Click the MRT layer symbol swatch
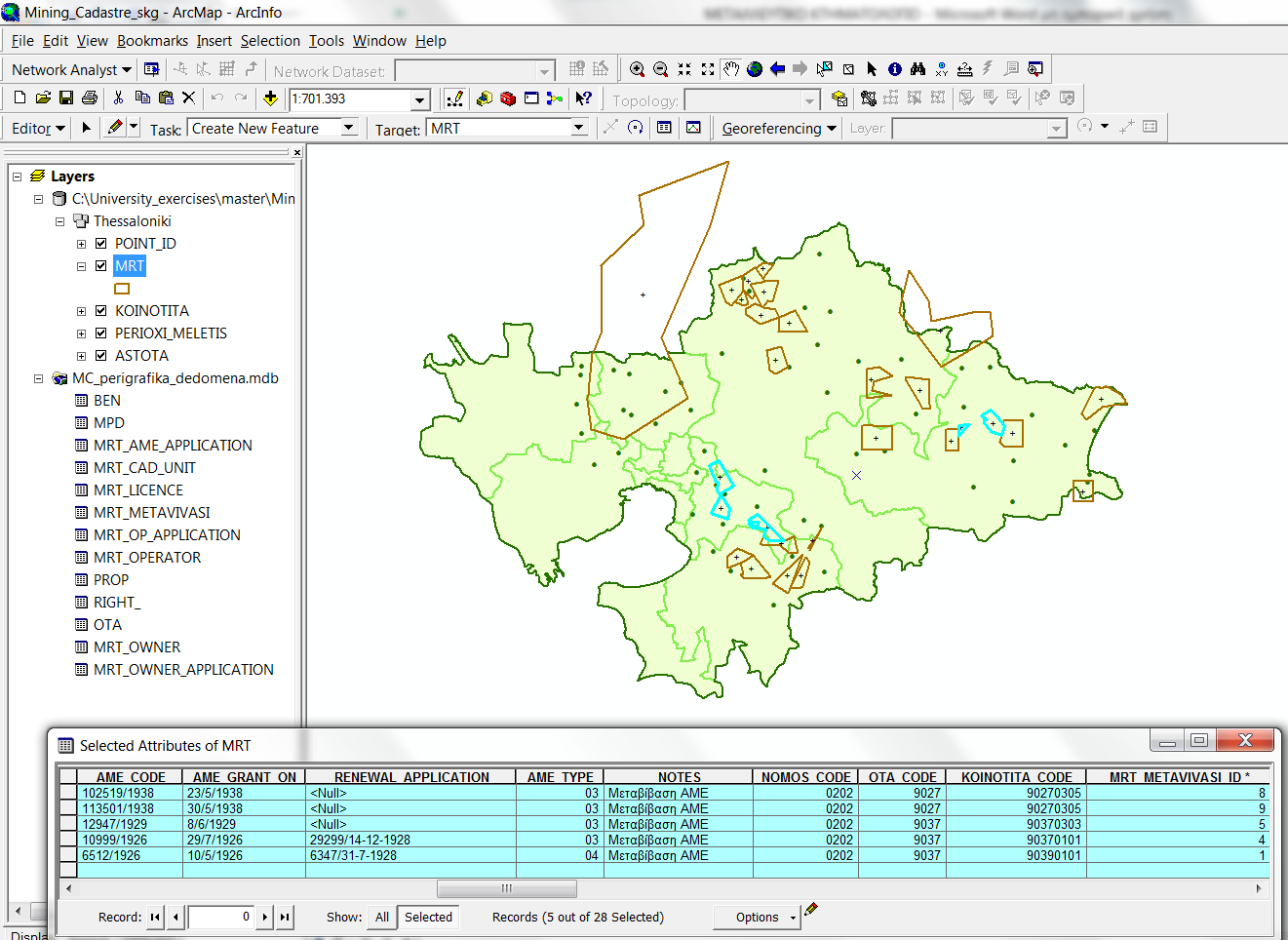 [x=122, y=289]
